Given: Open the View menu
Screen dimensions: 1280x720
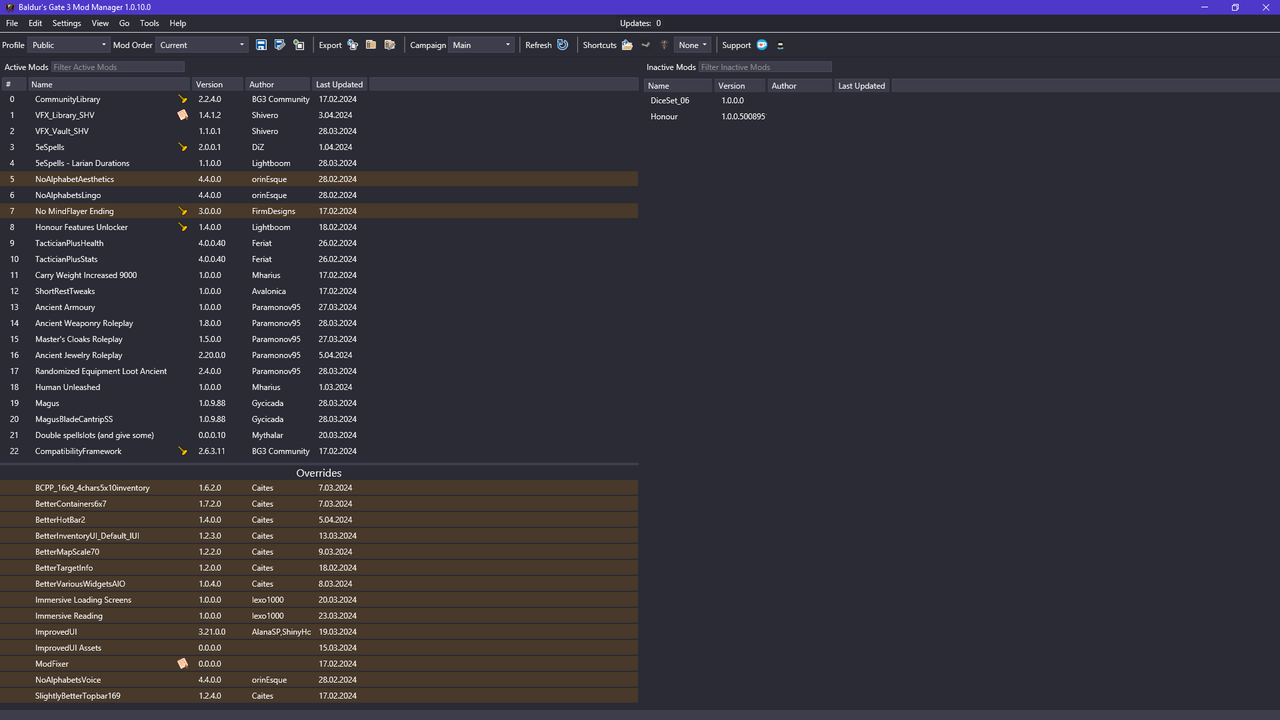Looking at the screenshot, I should pyautogui.click(x=100, y=23).
